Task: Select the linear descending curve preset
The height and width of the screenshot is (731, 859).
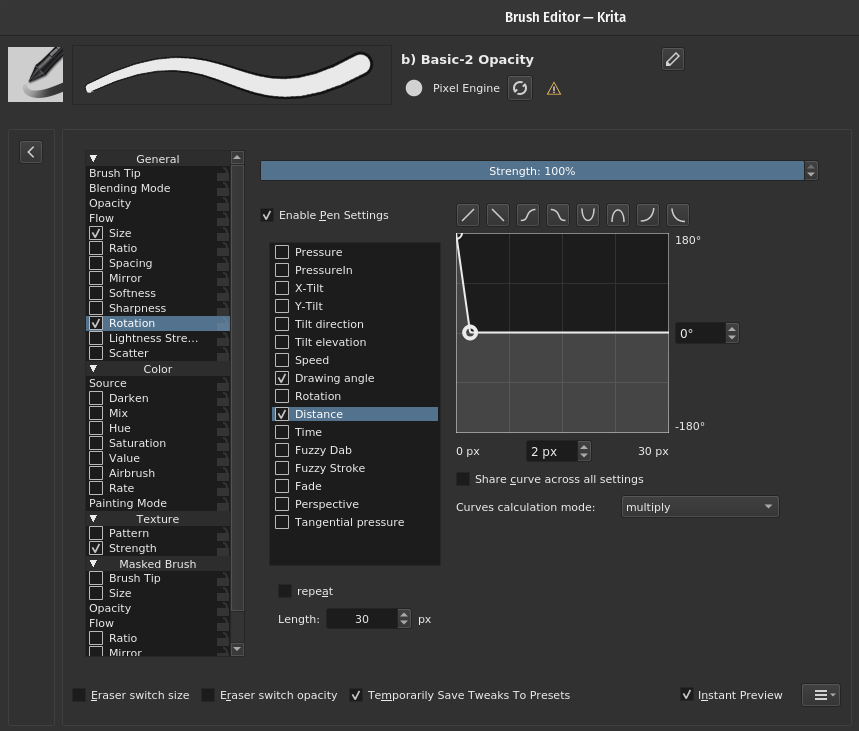Action: tap(497, 215)
